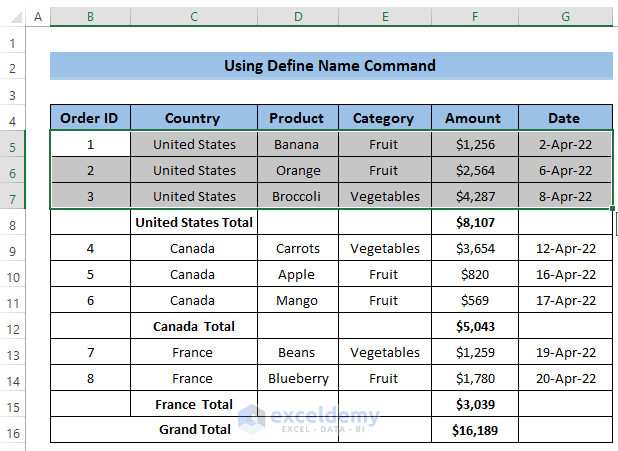
Task: Select column C header
Action: click(x=194, y=18)
